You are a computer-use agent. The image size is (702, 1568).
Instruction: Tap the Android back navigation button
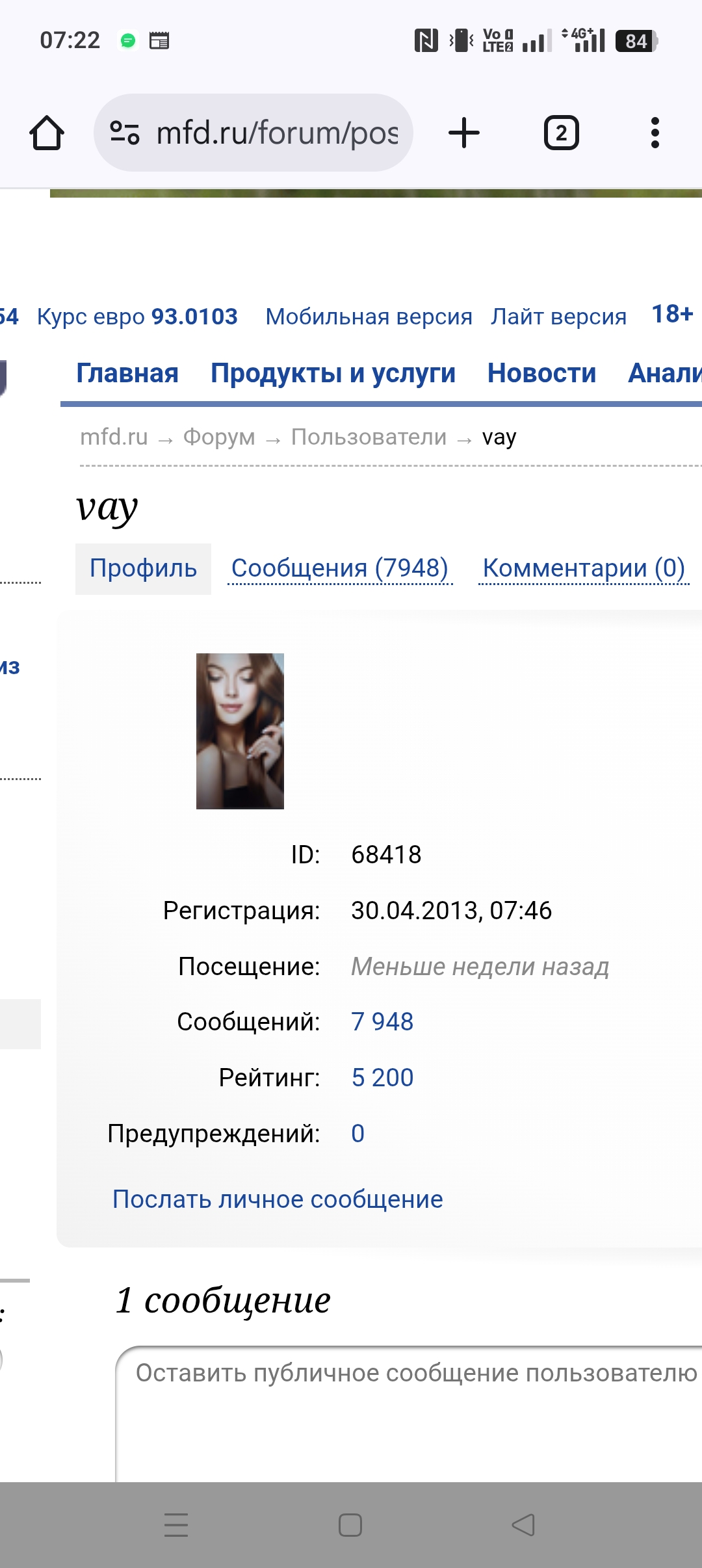click(x=523, y=1524)
